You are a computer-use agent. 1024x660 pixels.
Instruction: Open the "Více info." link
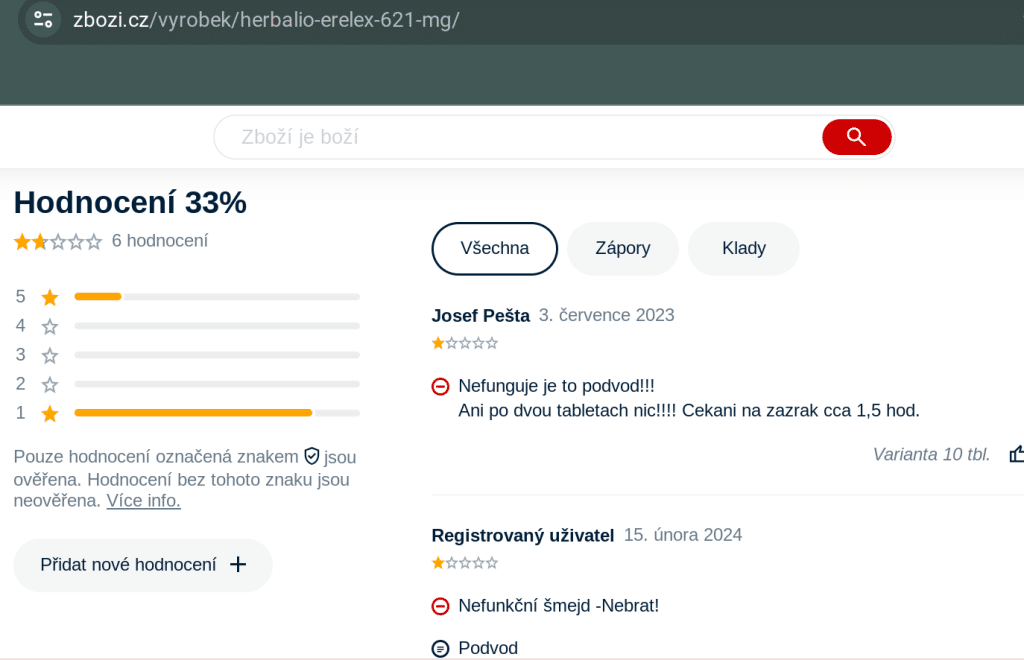(x=143, y=501)
